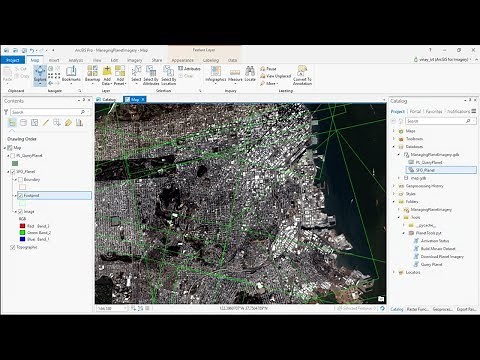The height and width of the screenshot is (360, 480).
Task: Switch Contents to List By Editing
Action: [x=46, y=123]
